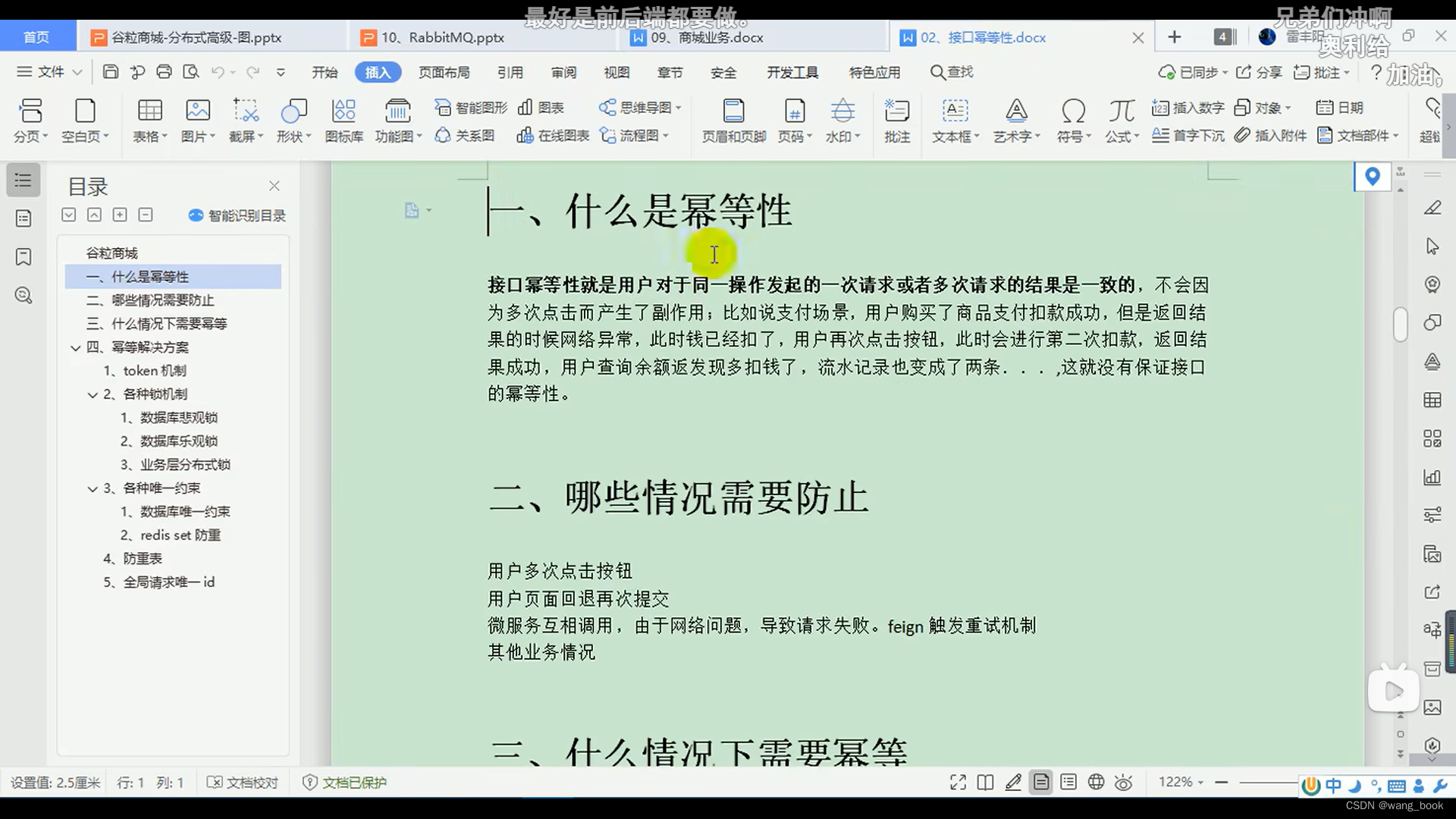
Task: Toggle eye-protection mode in status bar
Action: 1123,782
